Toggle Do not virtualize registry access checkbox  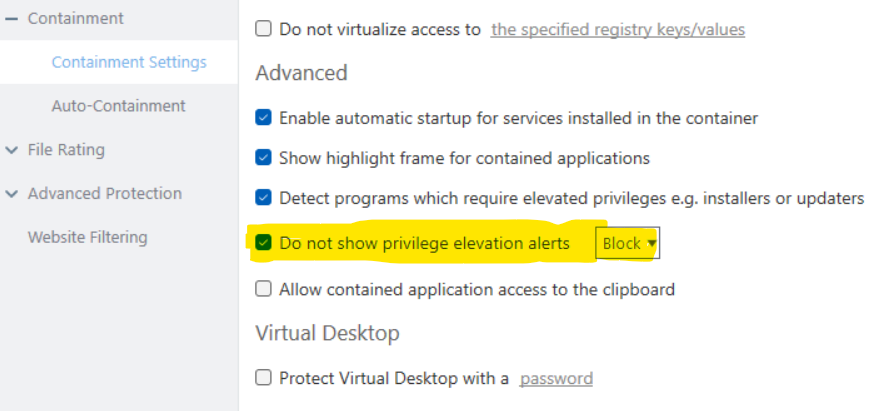(x=264, y=29)
